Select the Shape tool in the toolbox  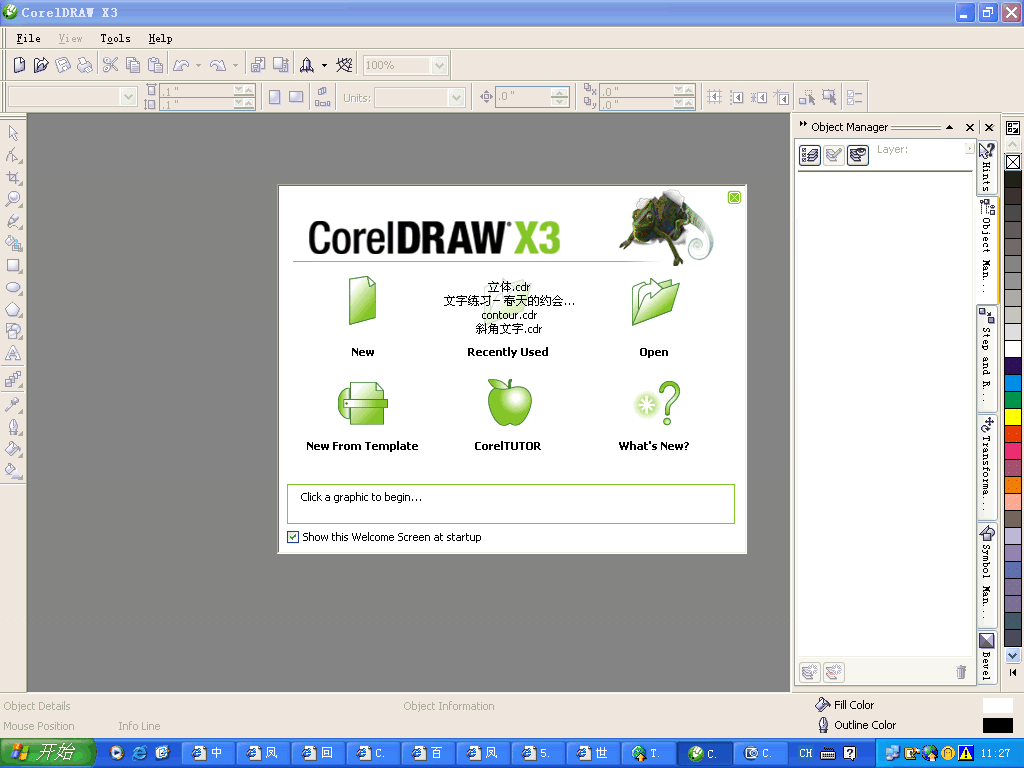[13, 155]
